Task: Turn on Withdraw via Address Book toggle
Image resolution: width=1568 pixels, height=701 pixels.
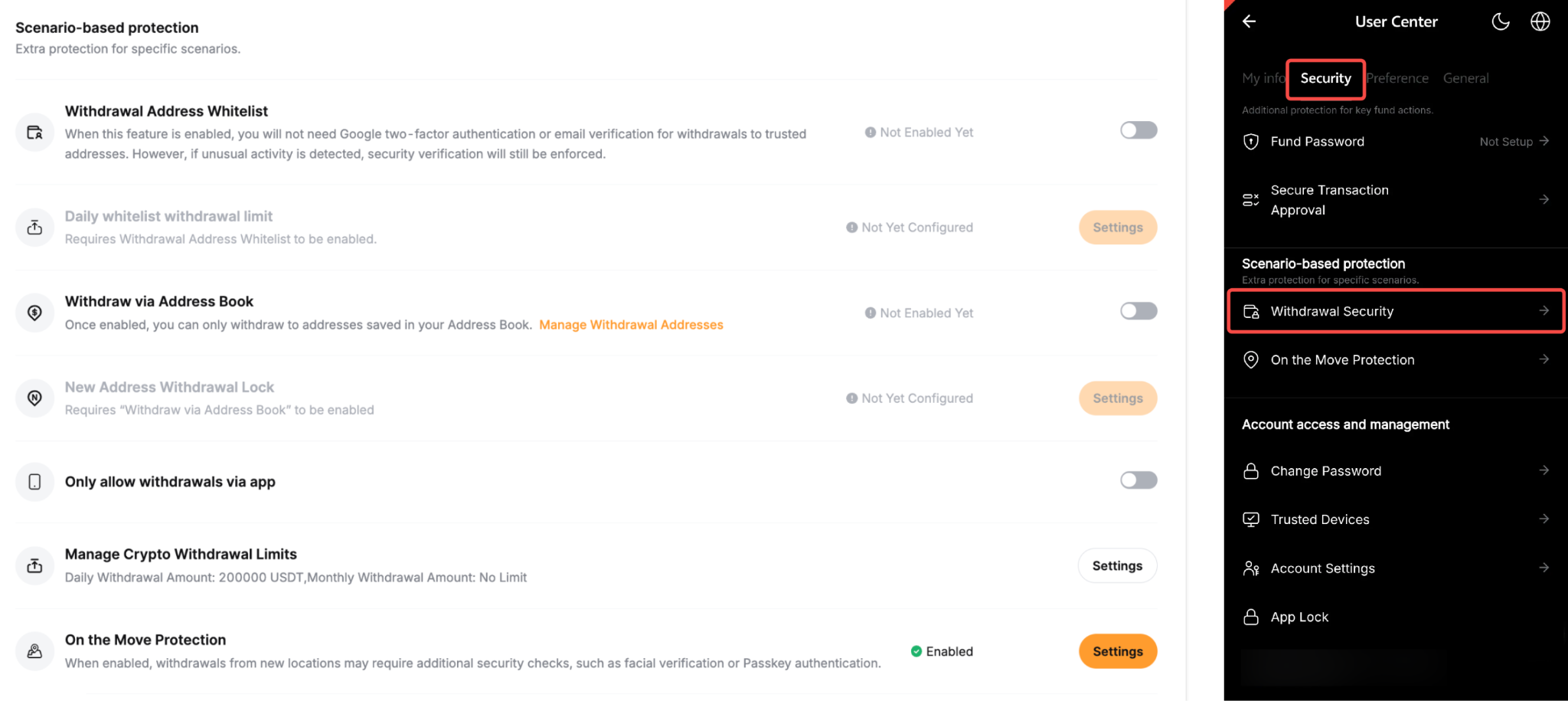Action: coord(1138,311)
